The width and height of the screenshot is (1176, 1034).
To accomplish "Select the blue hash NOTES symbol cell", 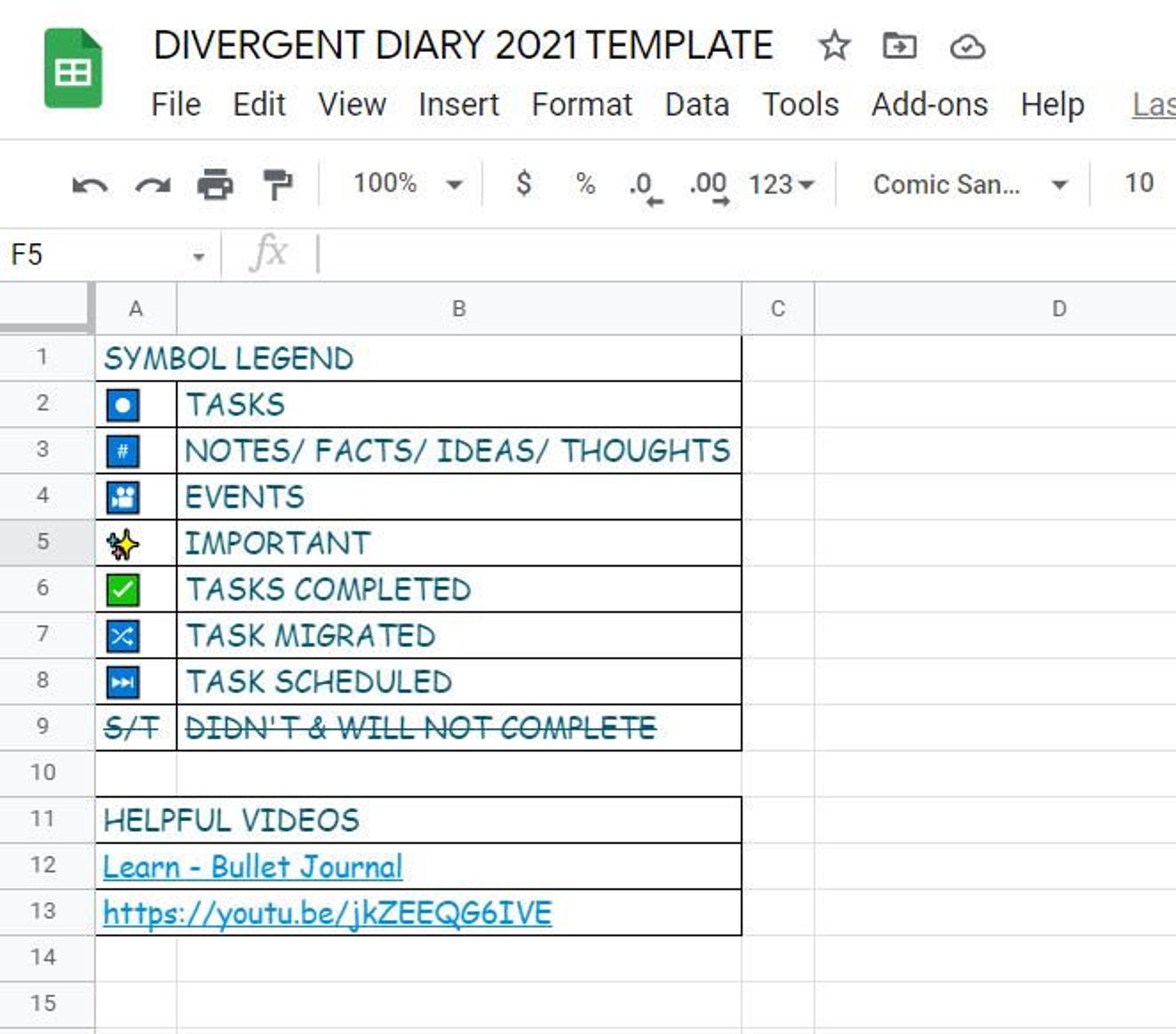I will click(136, 451).
